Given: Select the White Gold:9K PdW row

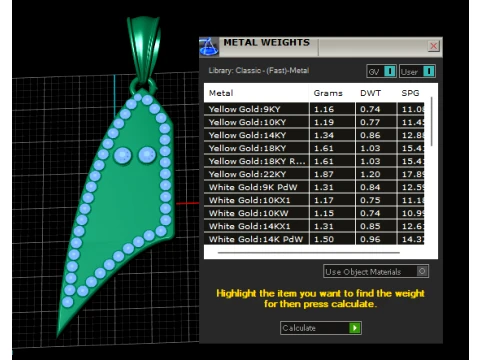Looking at the screenshot, I should tap(314, 187).
